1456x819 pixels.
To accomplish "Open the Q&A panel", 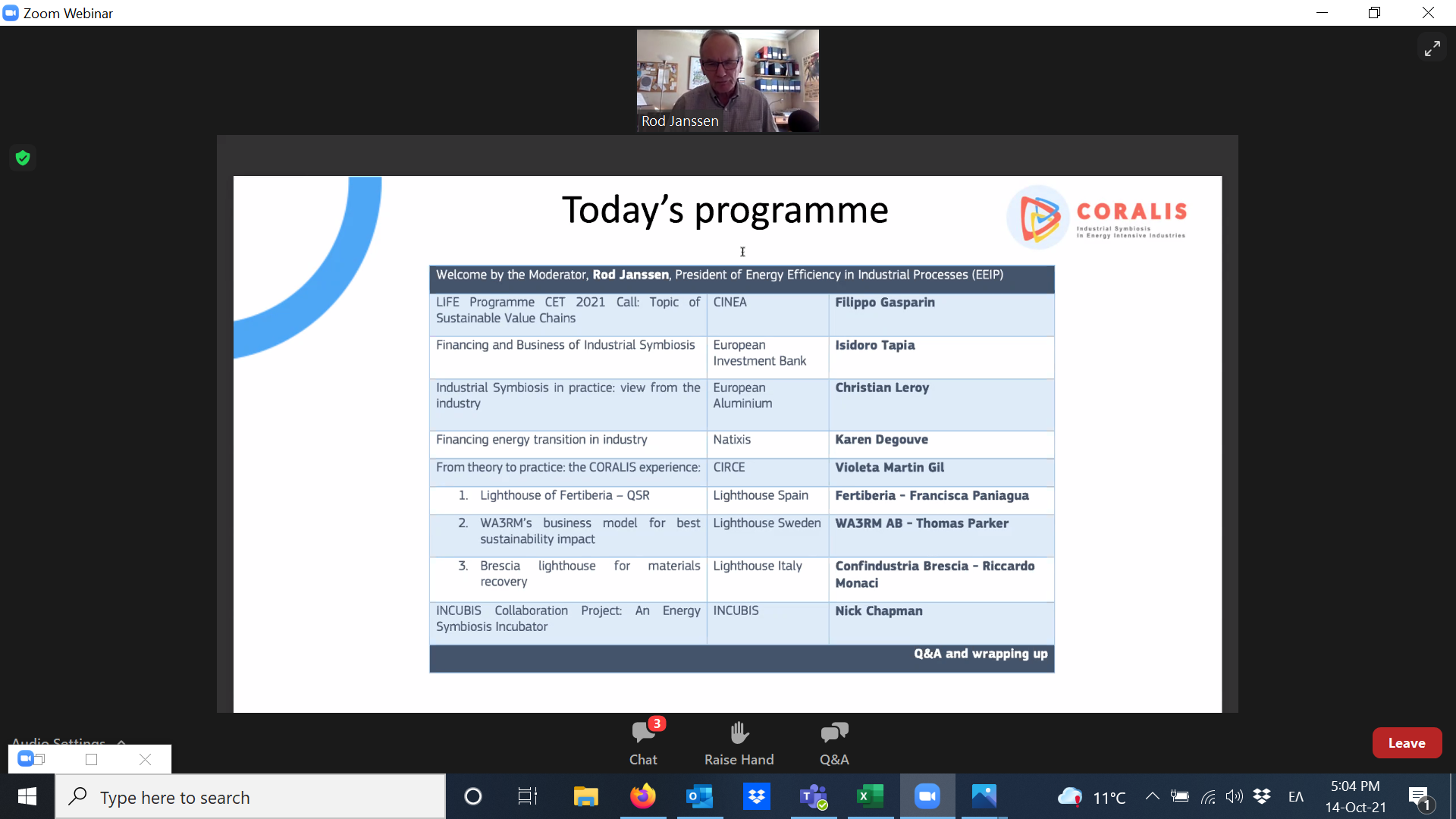I will (x=834, y=742).
